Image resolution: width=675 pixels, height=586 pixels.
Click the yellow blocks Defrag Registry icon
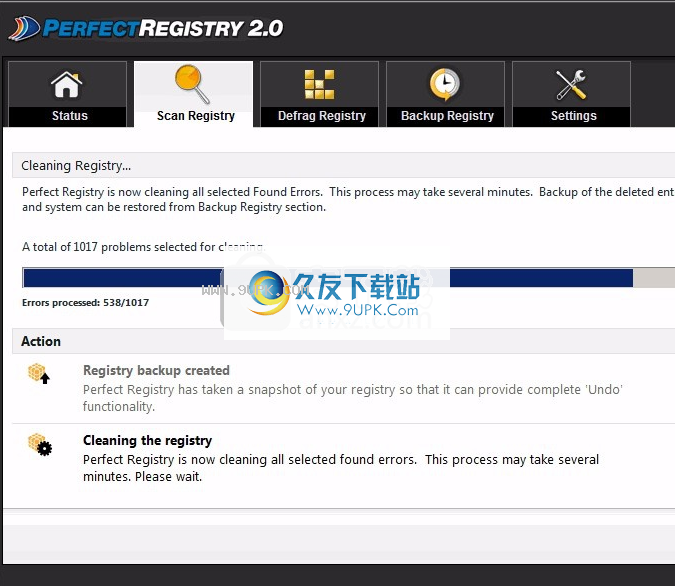(319, 84)
